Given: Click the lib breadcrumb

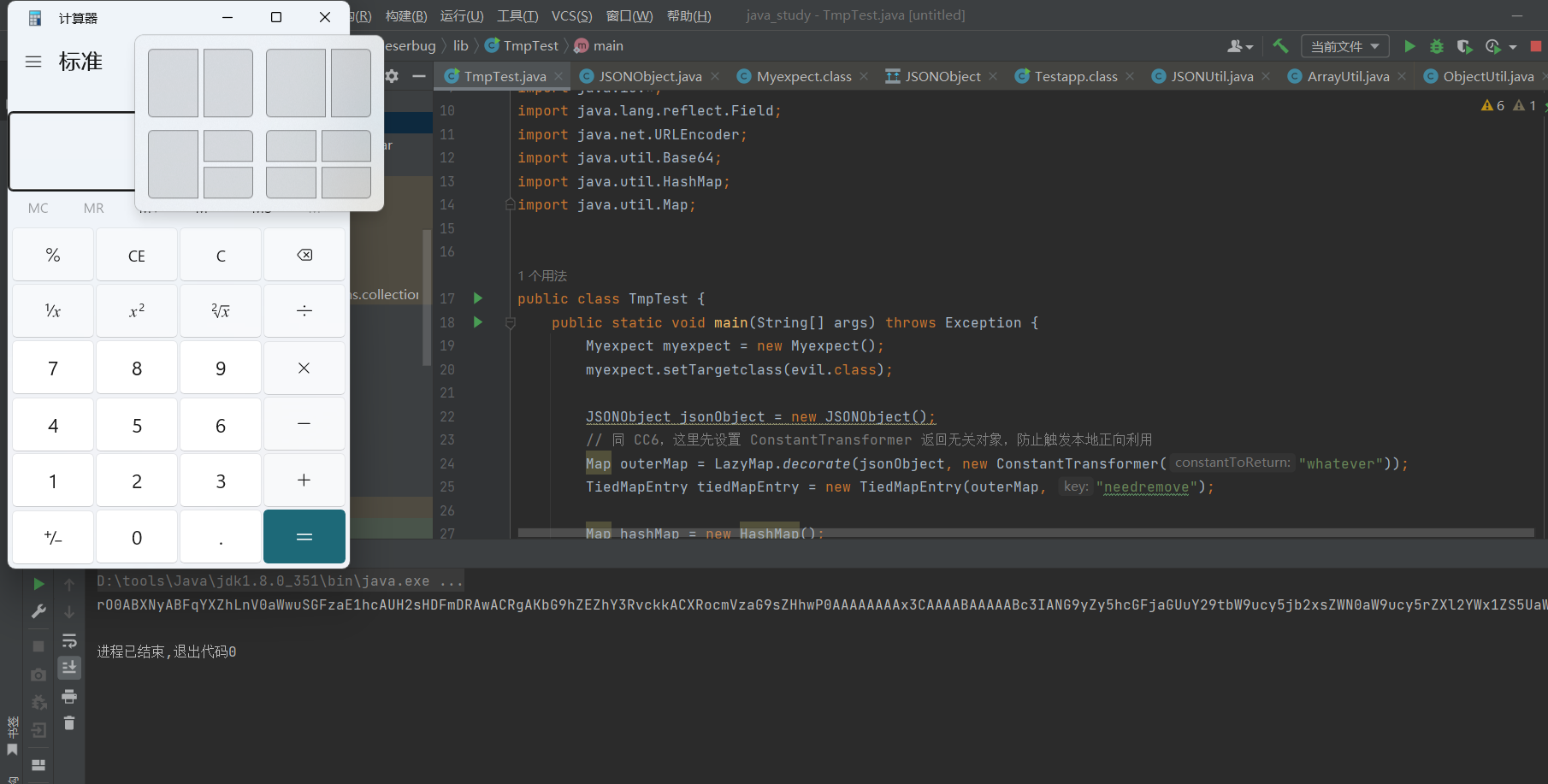Looking at the screenshot, I should [461, 46].
